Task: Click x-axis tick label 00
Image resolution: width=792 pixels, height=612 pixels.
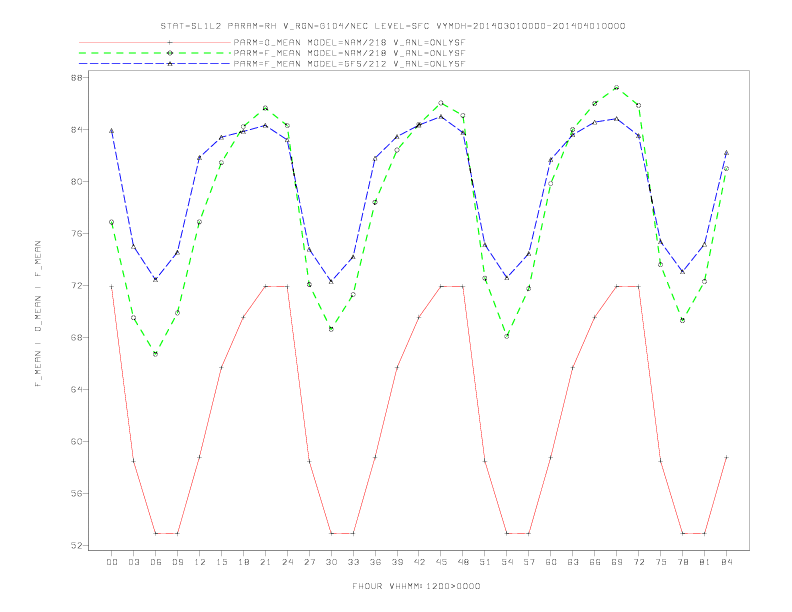Action: point(112,562)
